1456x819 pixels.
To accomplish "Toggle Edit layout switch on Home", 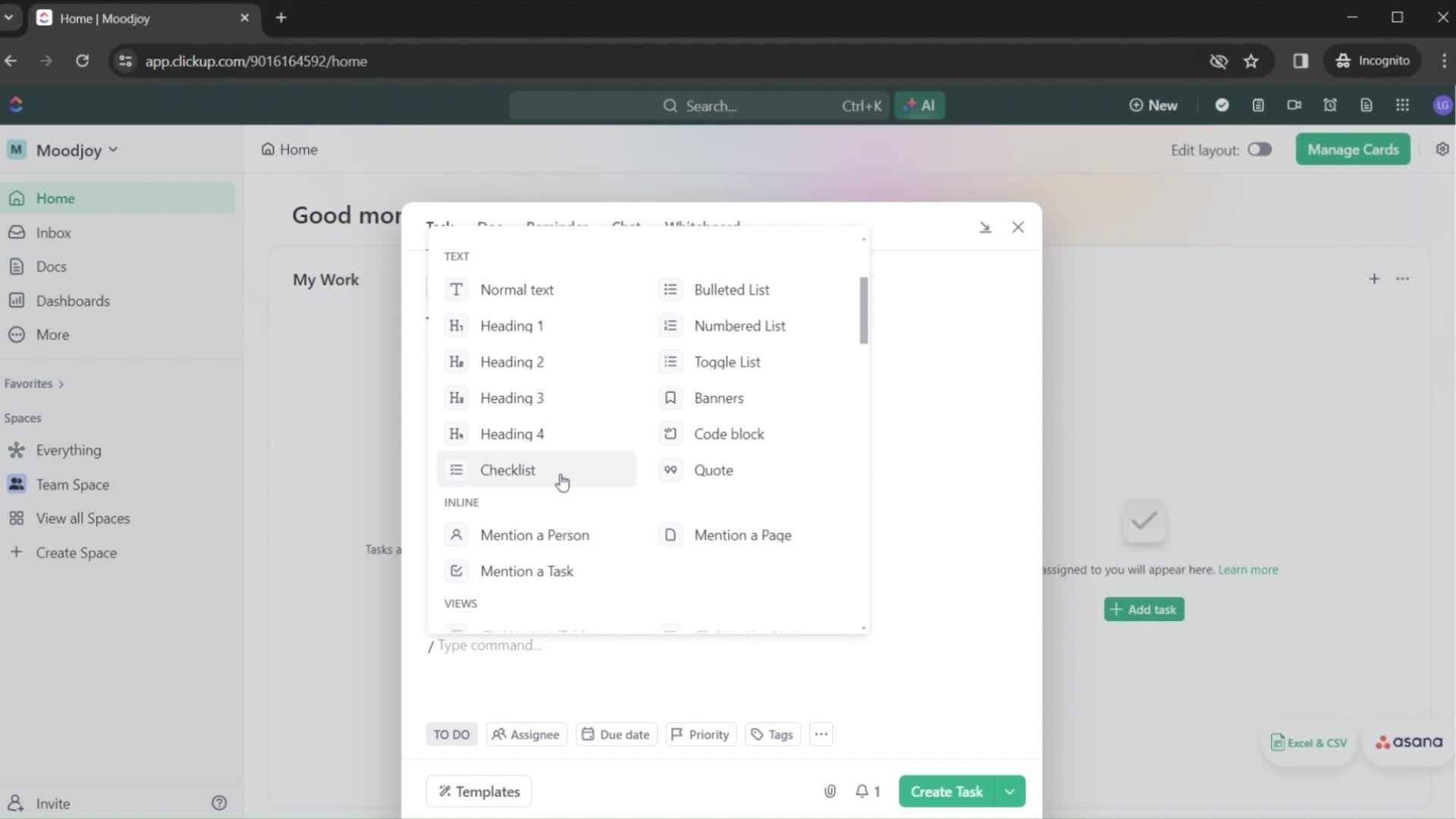I will click(x=1258, y=149).
